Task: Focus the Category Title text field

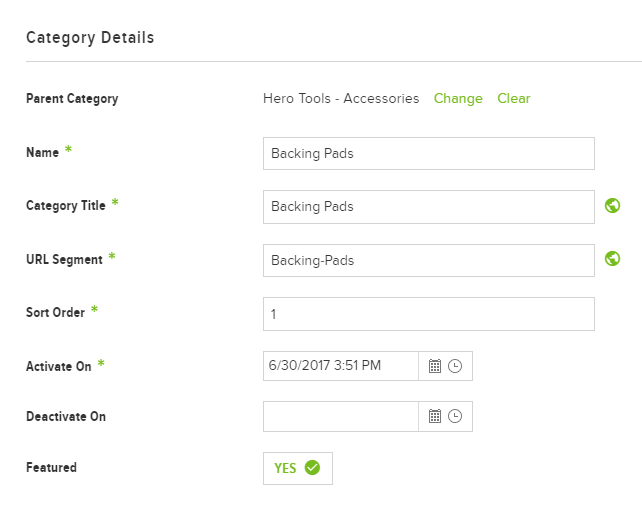Action: pyautogui.click(x=429, y=207)
